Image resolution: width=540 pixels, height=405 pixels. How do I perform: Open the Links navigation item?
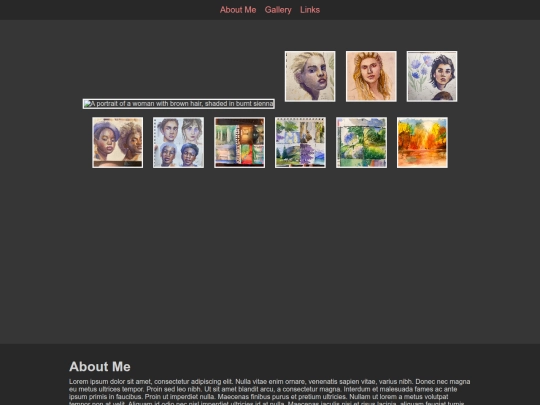pyautogui.click(x=310, y=10)
